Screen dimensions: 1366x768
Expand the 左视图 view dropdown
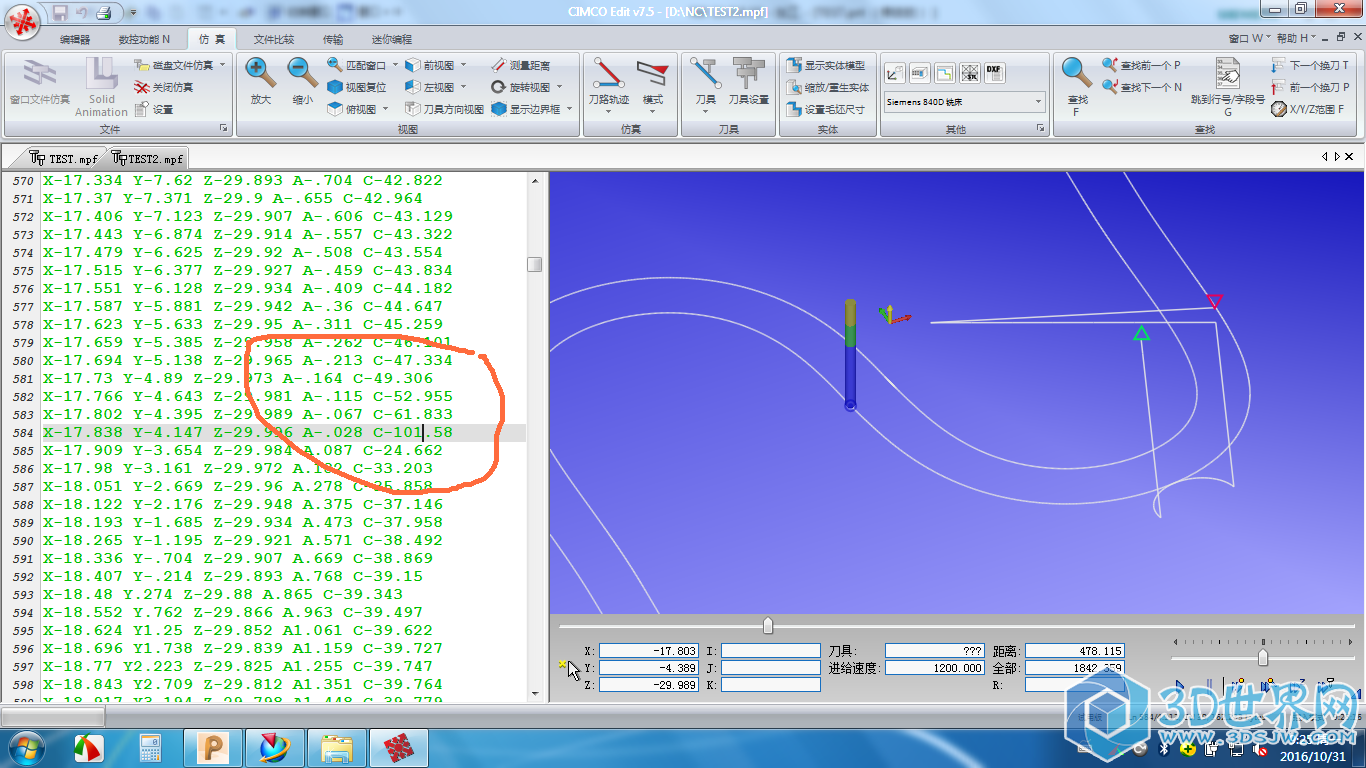463,87
